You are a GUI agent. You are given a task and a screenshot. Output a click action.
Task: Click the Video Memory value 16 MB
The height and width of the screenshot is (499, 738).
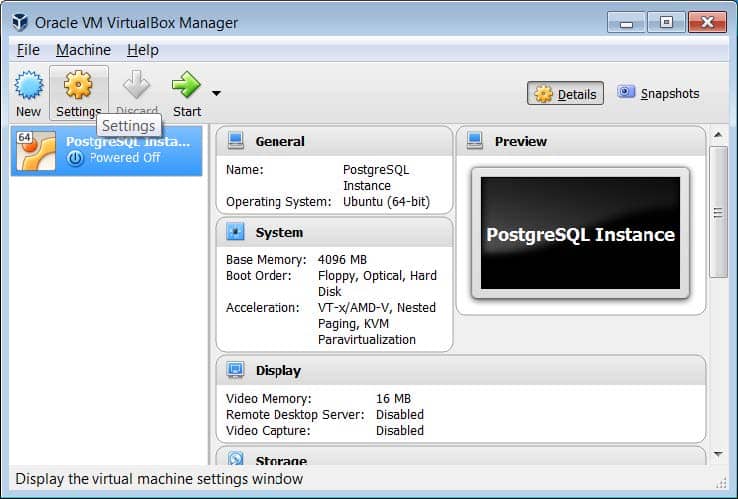pos(393,399)
